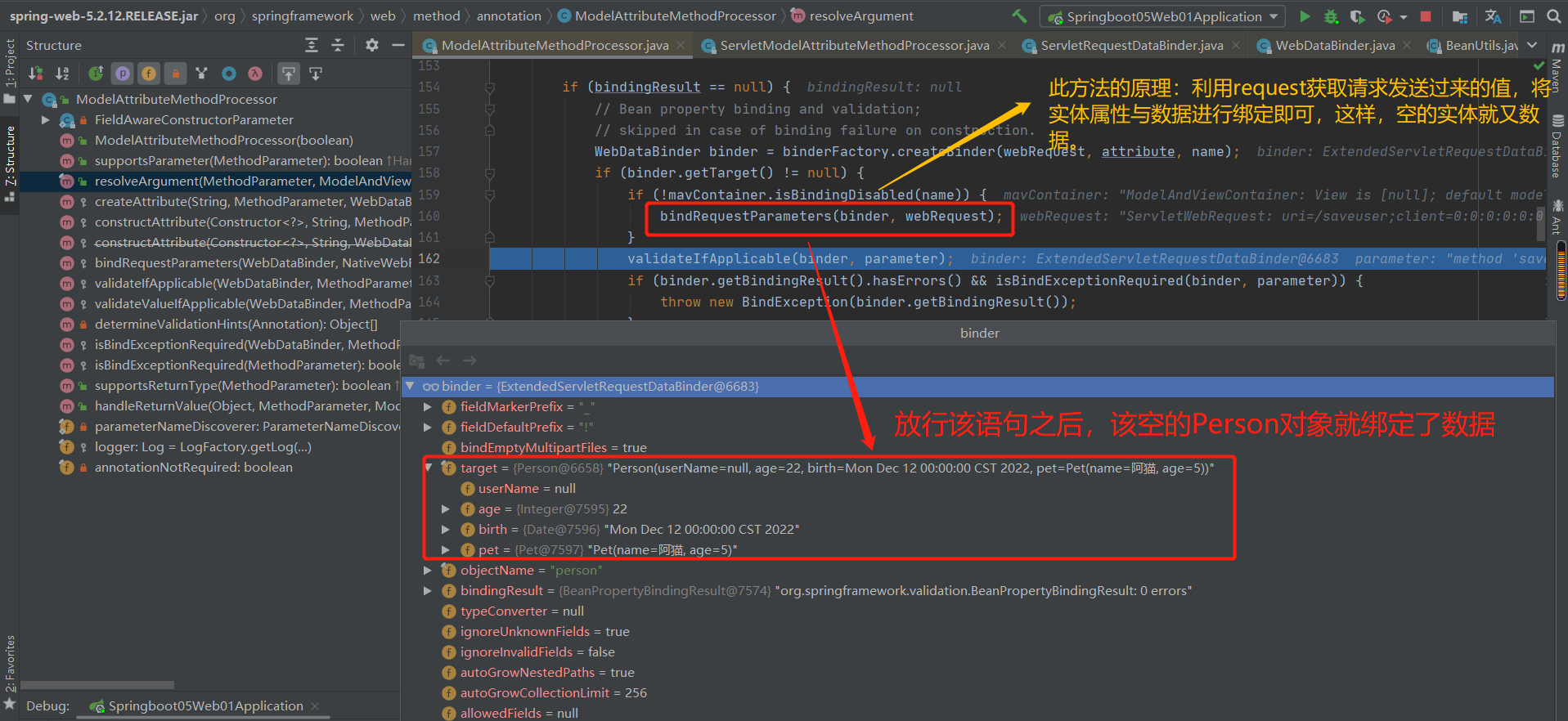Open the Structure panel settings gear
Image resolution: width=1568 pixels, height=721 pixels.
(372, 45)
